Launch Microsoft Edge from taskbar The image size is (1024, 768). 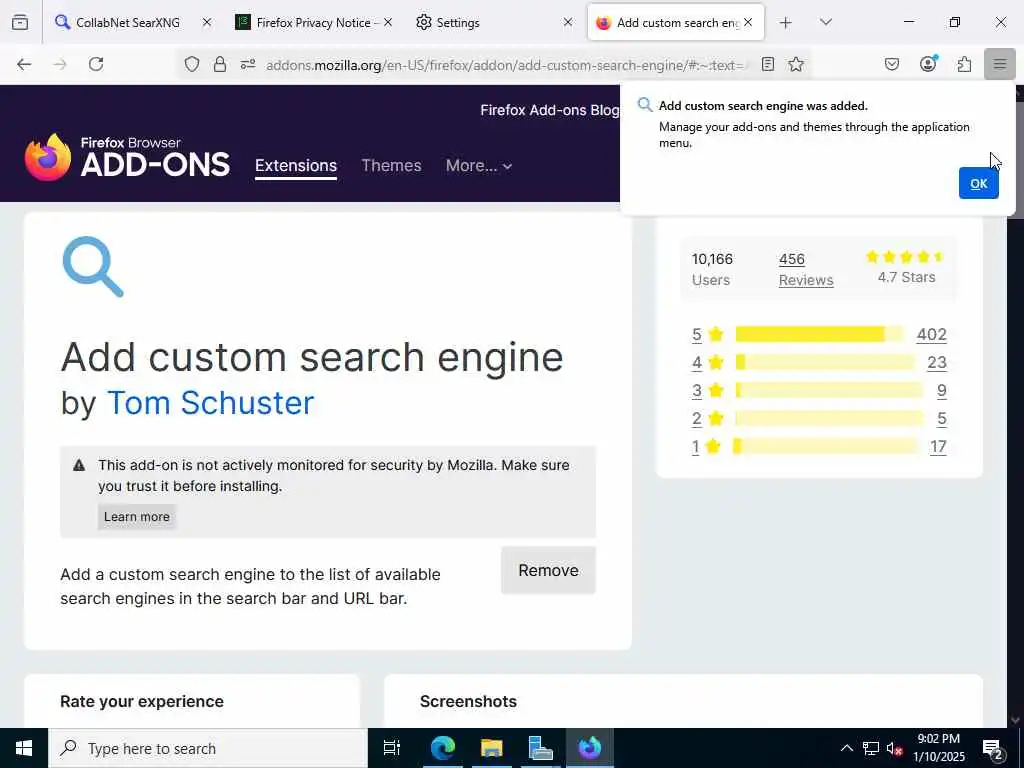click(x=443, y=748)
